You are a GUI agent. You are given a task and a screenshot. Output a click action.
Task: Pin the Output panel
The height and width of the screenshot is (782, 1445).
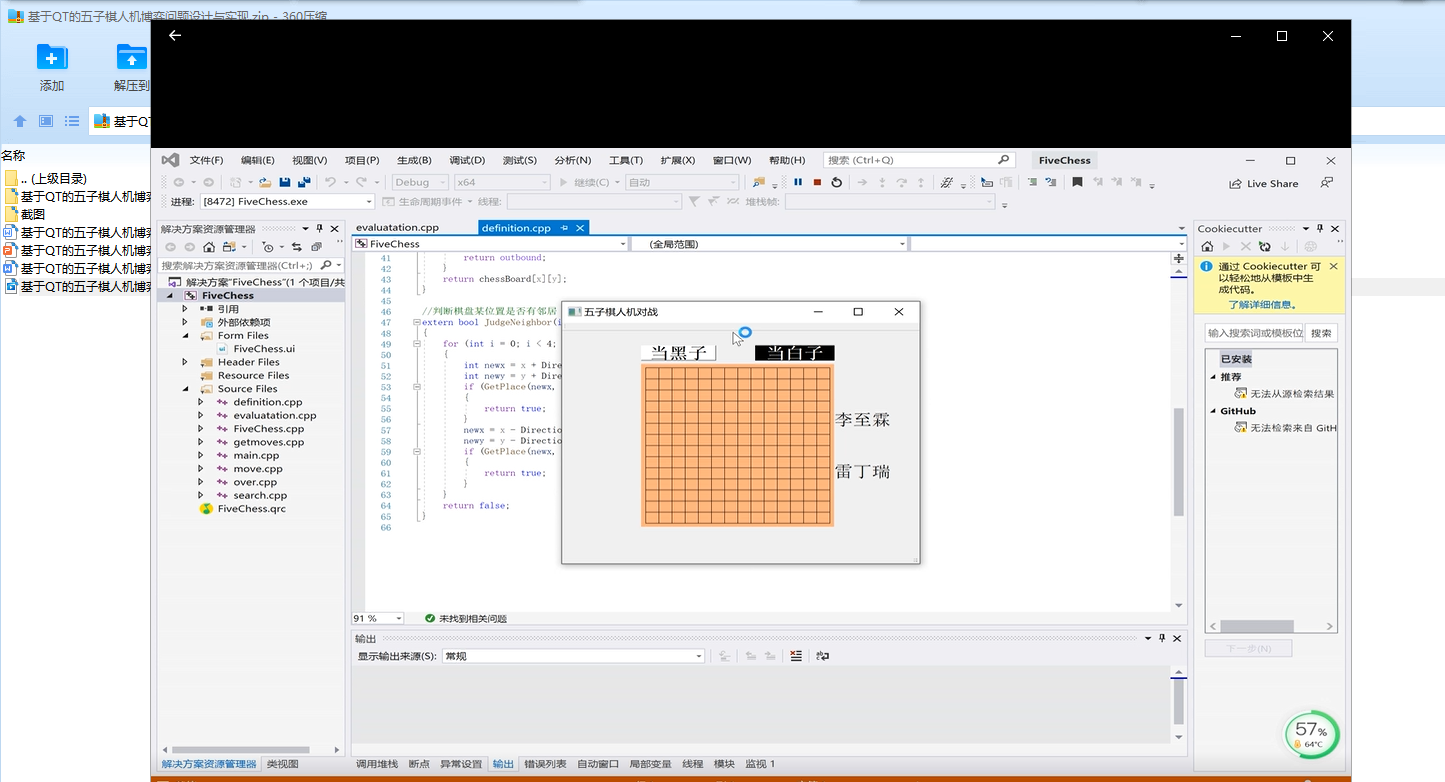pos(1162,638)
